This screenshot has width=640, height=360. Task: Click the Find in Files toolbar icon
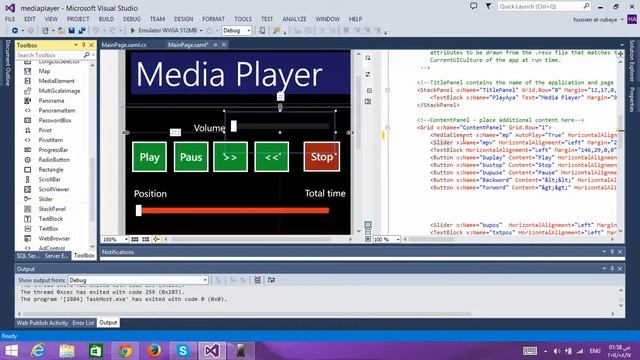277,31
